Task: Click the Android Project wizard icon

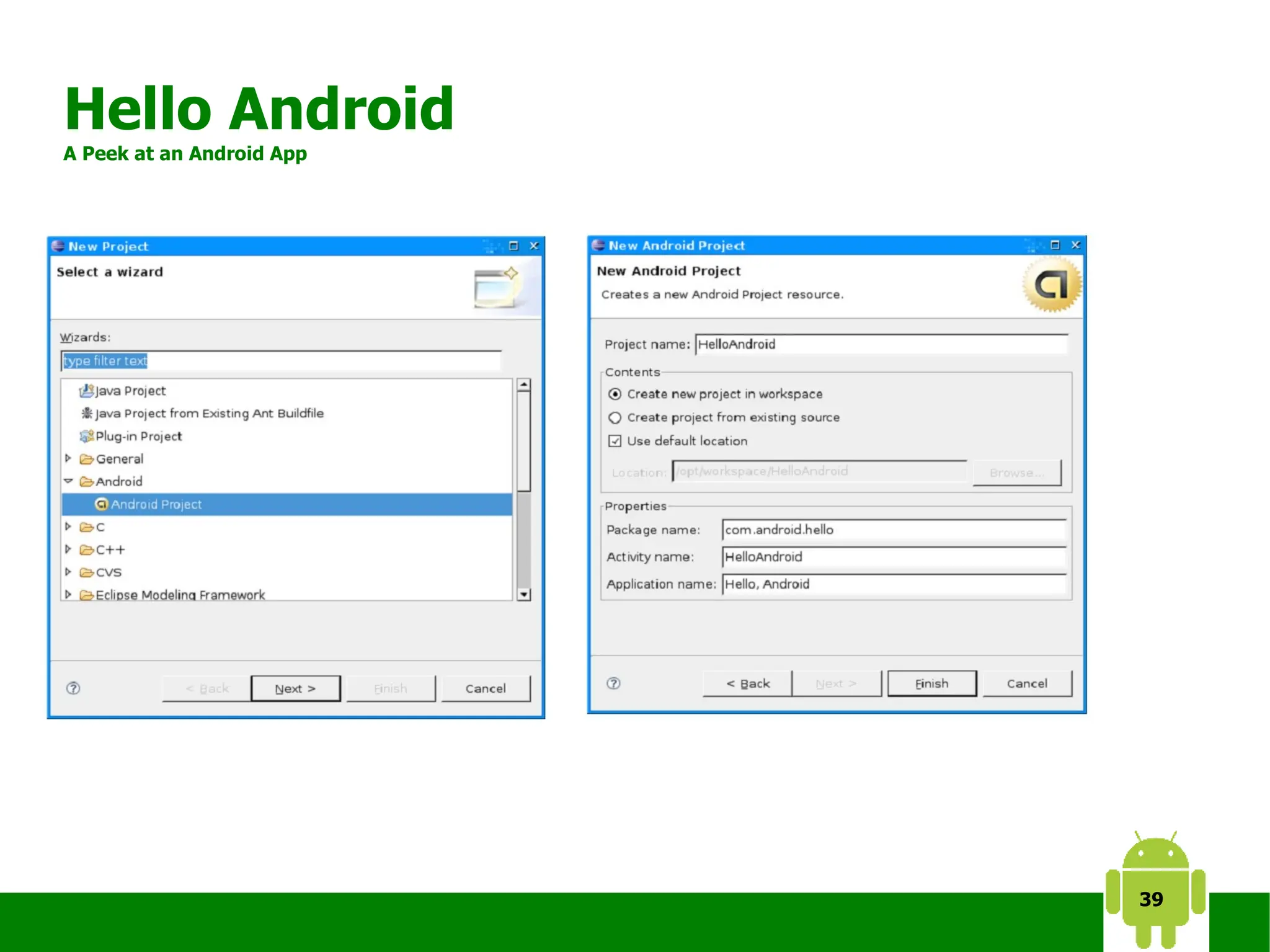Action: coord(102,504)
